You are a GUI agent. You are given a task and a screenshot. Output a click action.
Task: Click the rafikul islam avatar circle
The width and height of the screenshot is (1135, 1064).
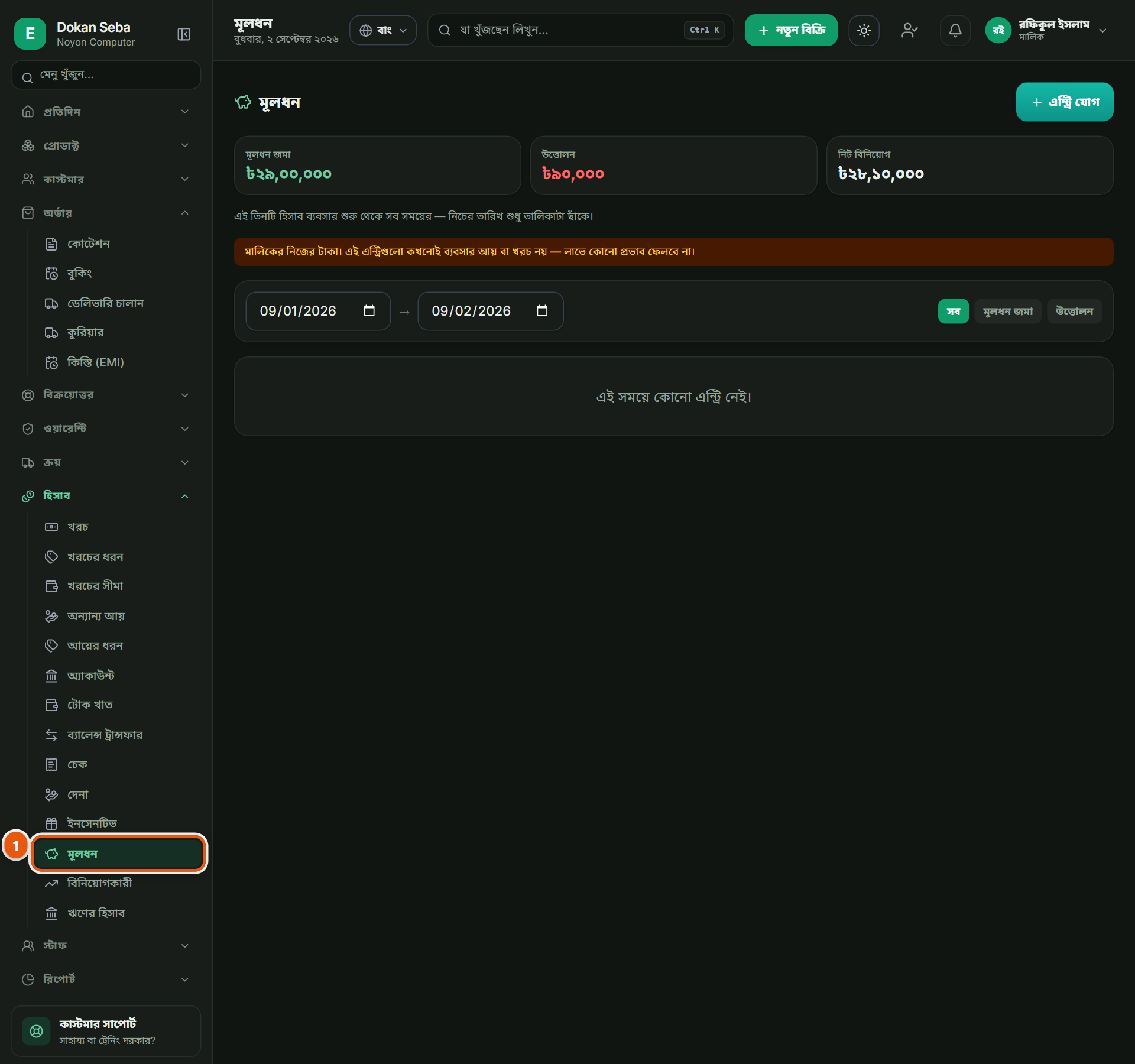[x=998, y=30]
